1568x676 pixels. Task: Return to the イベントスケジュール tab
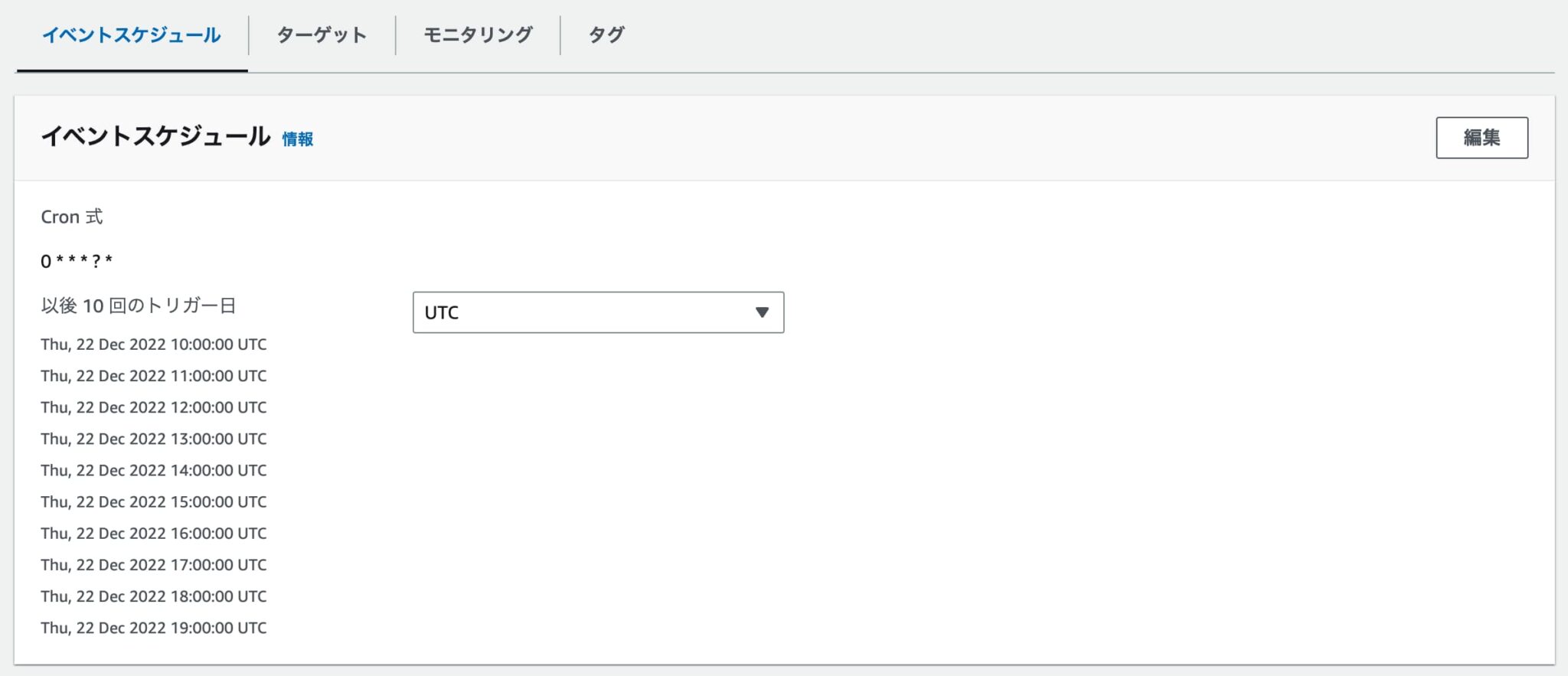point(132,34)
